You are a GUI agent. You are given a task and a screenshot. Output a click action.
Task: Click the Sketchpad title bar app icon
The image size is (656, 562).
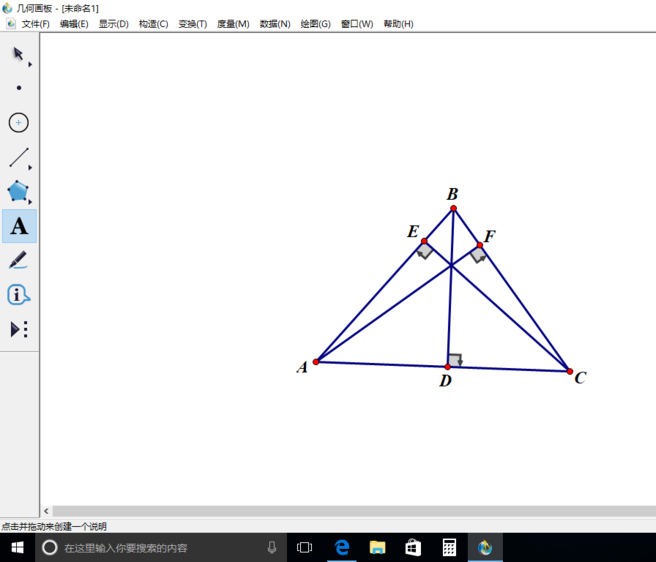[x=7, y=8]
